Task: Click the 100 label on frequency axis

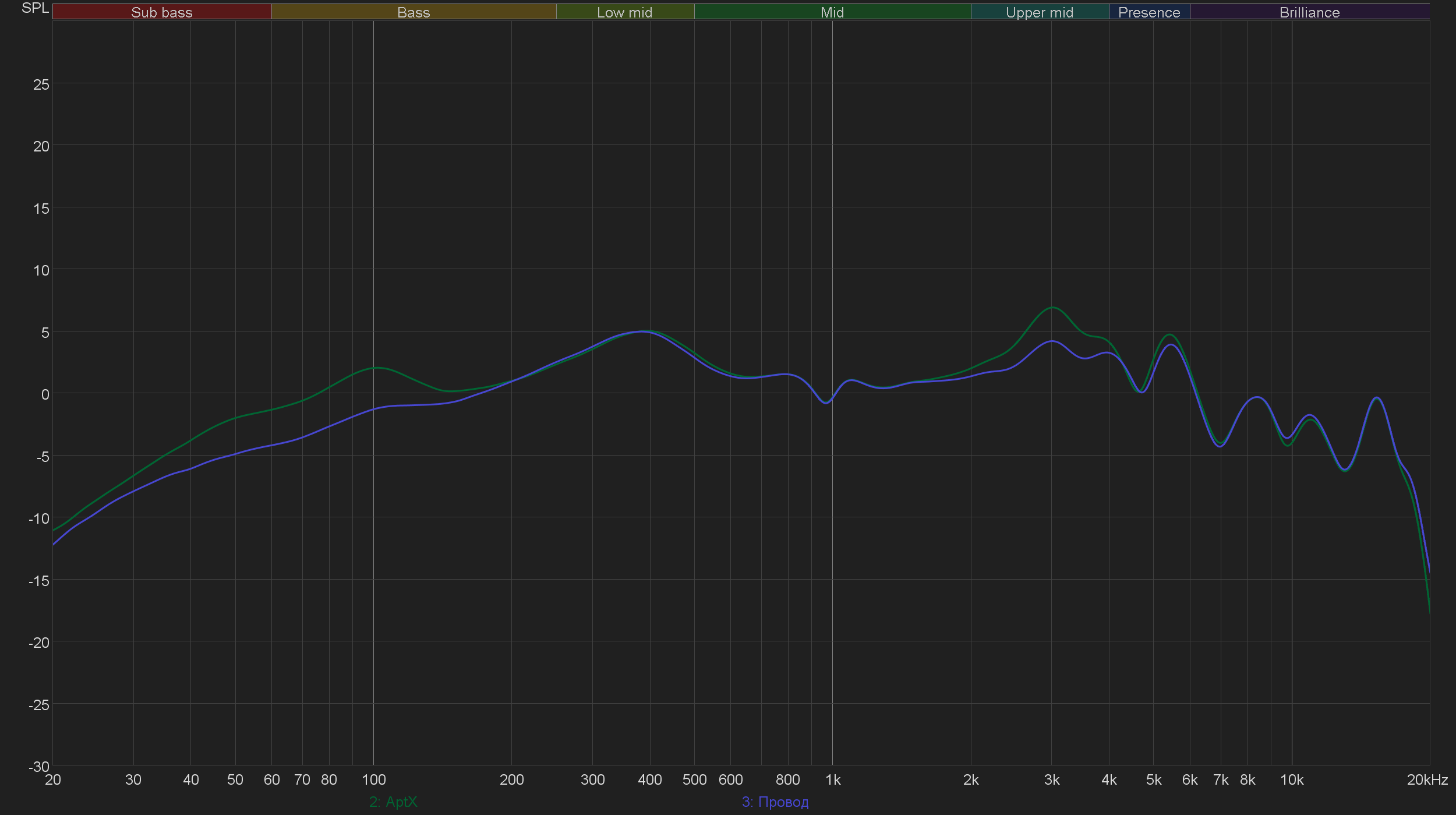Action: click(x=373, y=779)
